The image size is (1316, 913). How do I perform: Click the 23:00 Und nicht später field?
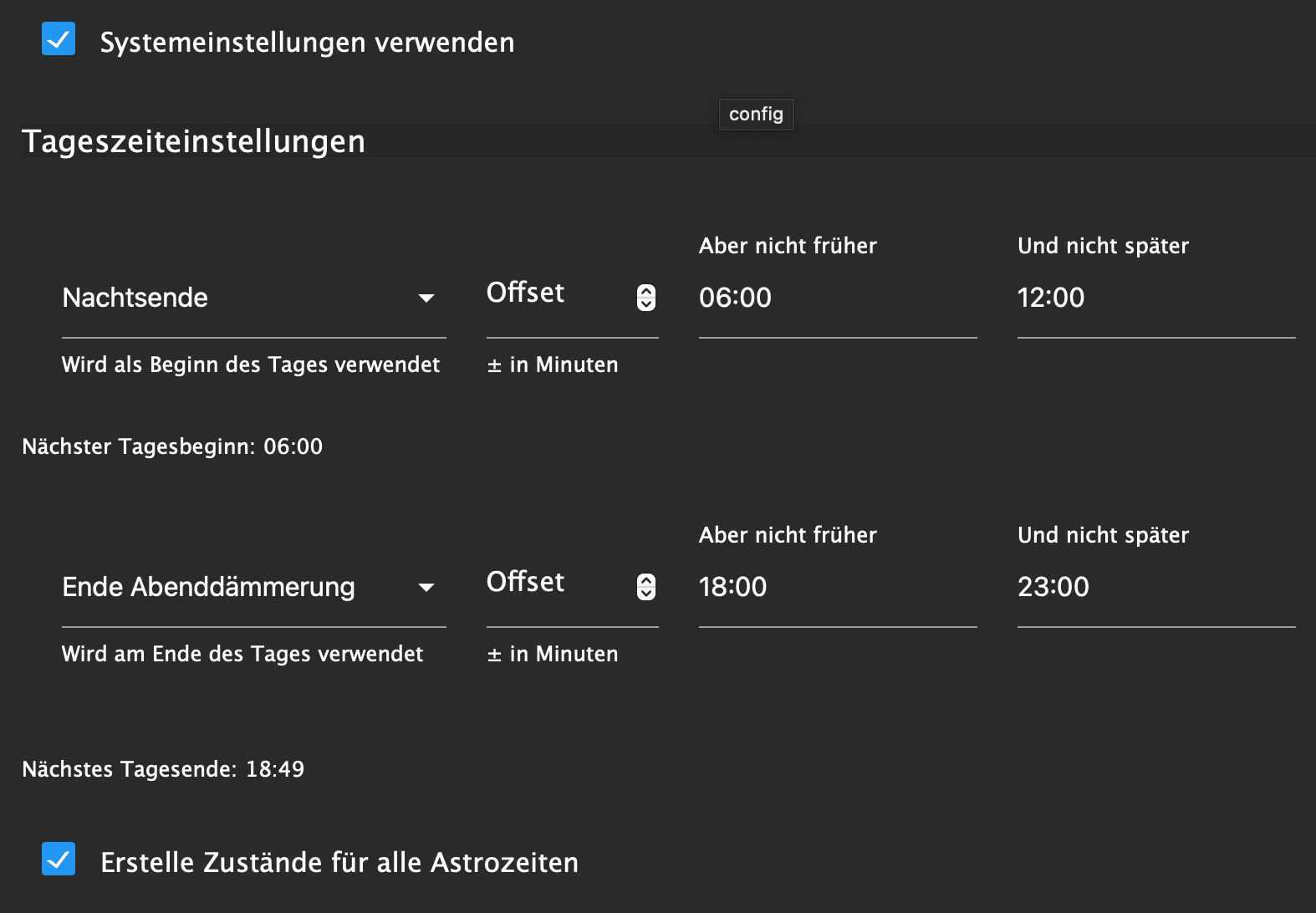click(x=1155, y=587)
